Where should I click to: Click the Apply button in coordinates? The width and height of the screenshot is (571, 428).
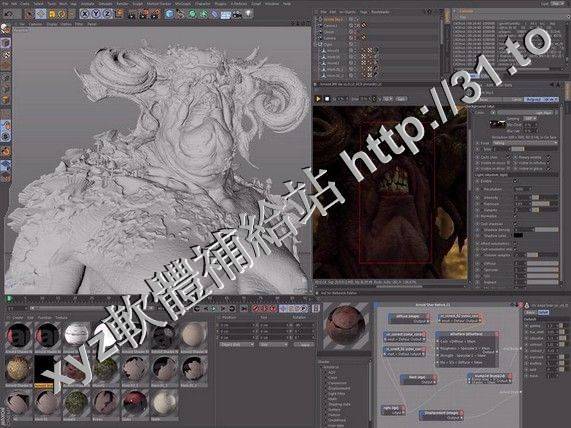[303, 344]
